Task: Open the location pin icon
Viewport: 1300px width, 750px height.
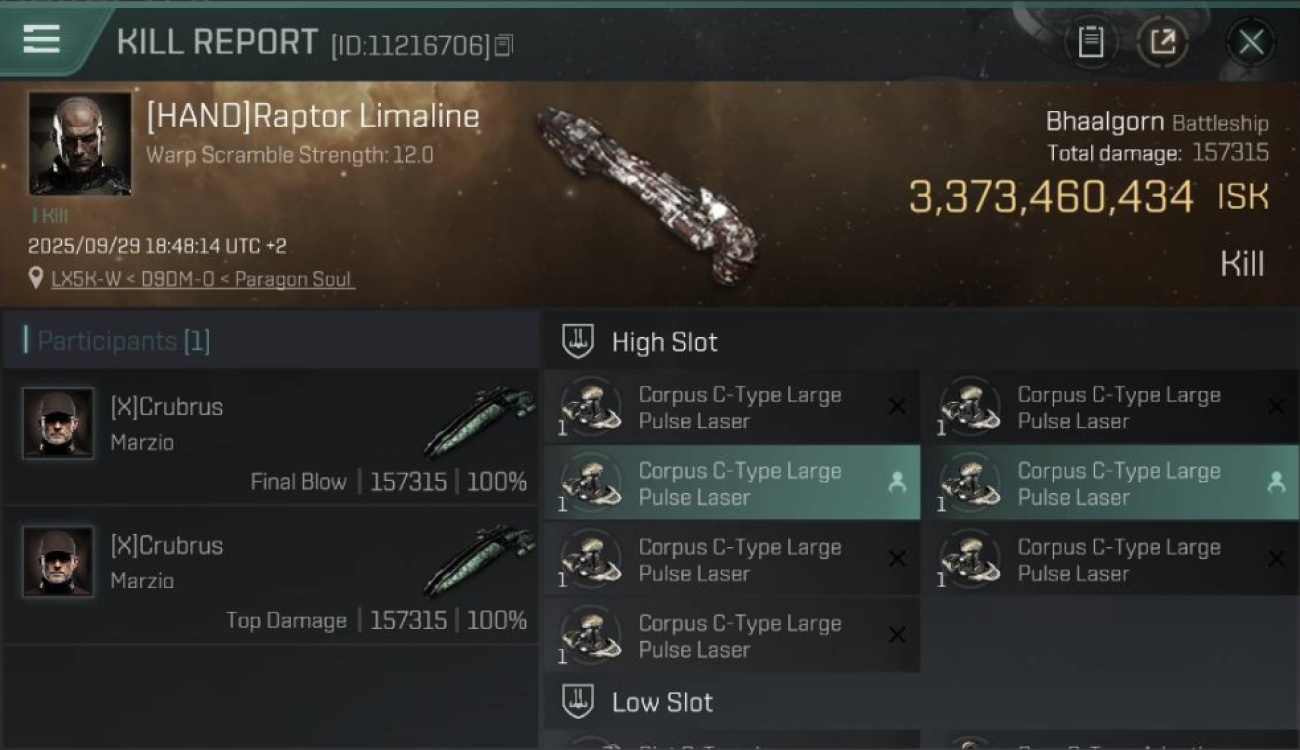Action: pos(36,278)
